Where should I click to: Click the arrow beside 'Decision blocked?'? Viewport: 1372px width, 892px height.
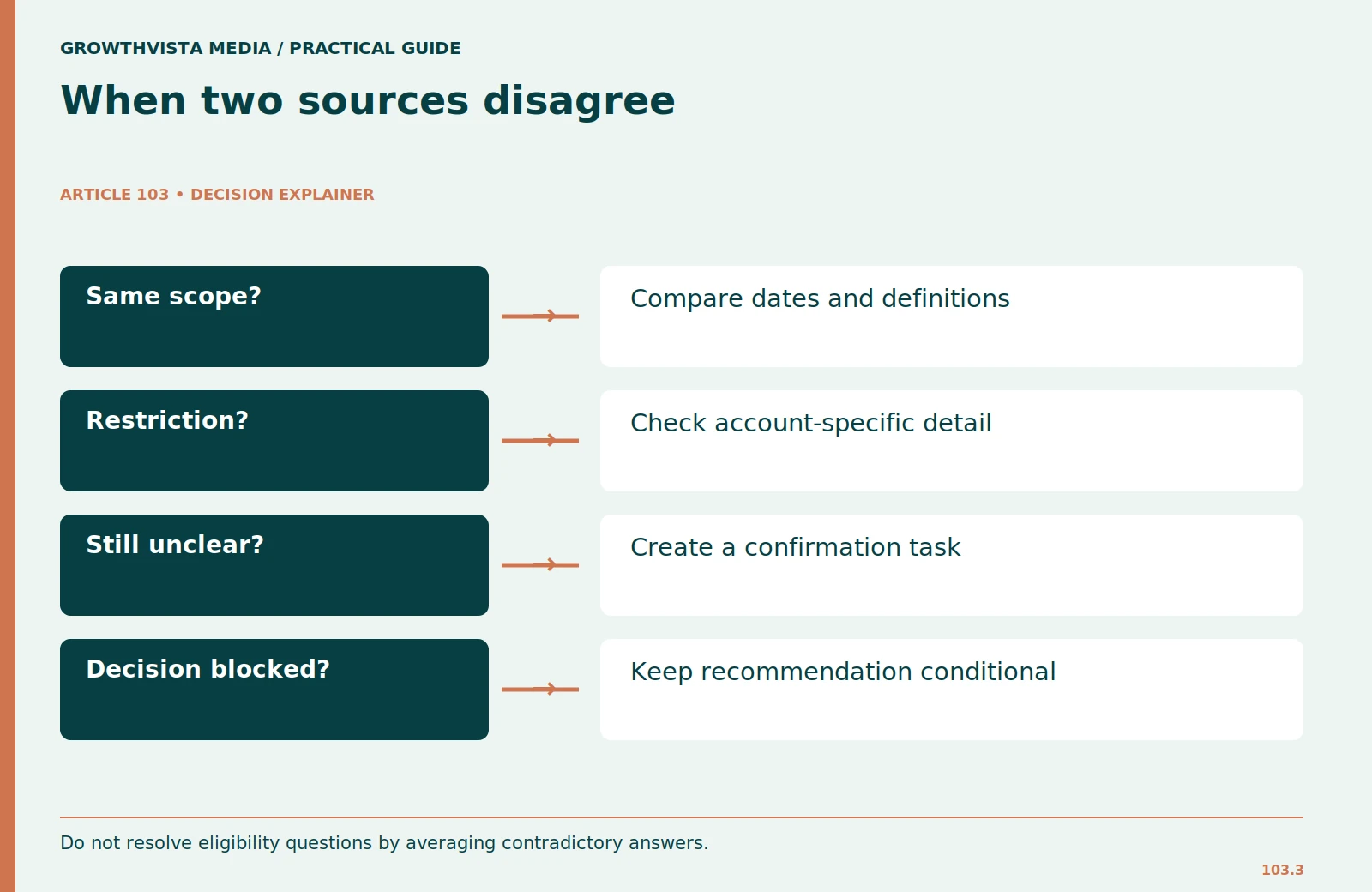pyautogui.click(x=540, y=690)
